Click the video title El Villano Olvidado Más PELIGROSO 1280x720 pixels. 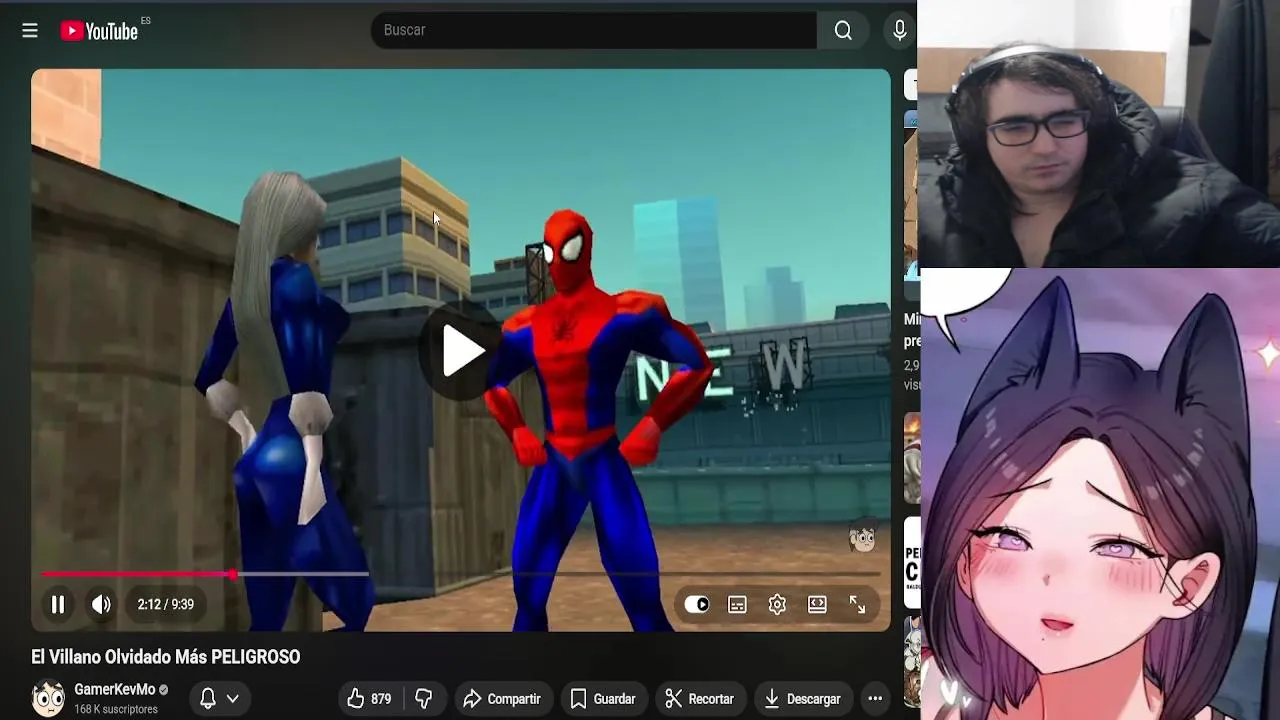pos(166,657)
